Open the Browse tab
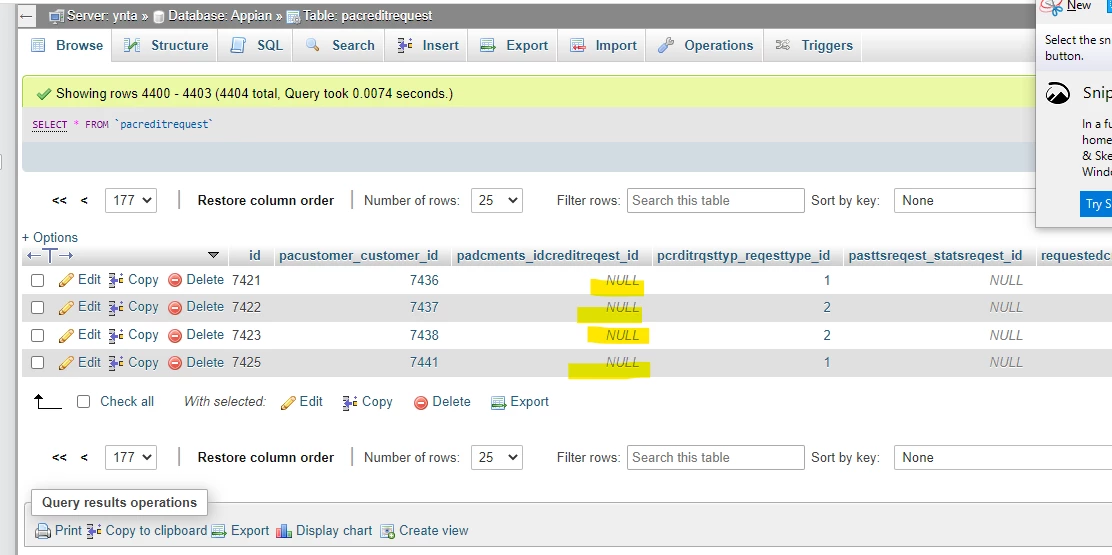Screen dimensions: 1112x555 (x=67, y=45)
